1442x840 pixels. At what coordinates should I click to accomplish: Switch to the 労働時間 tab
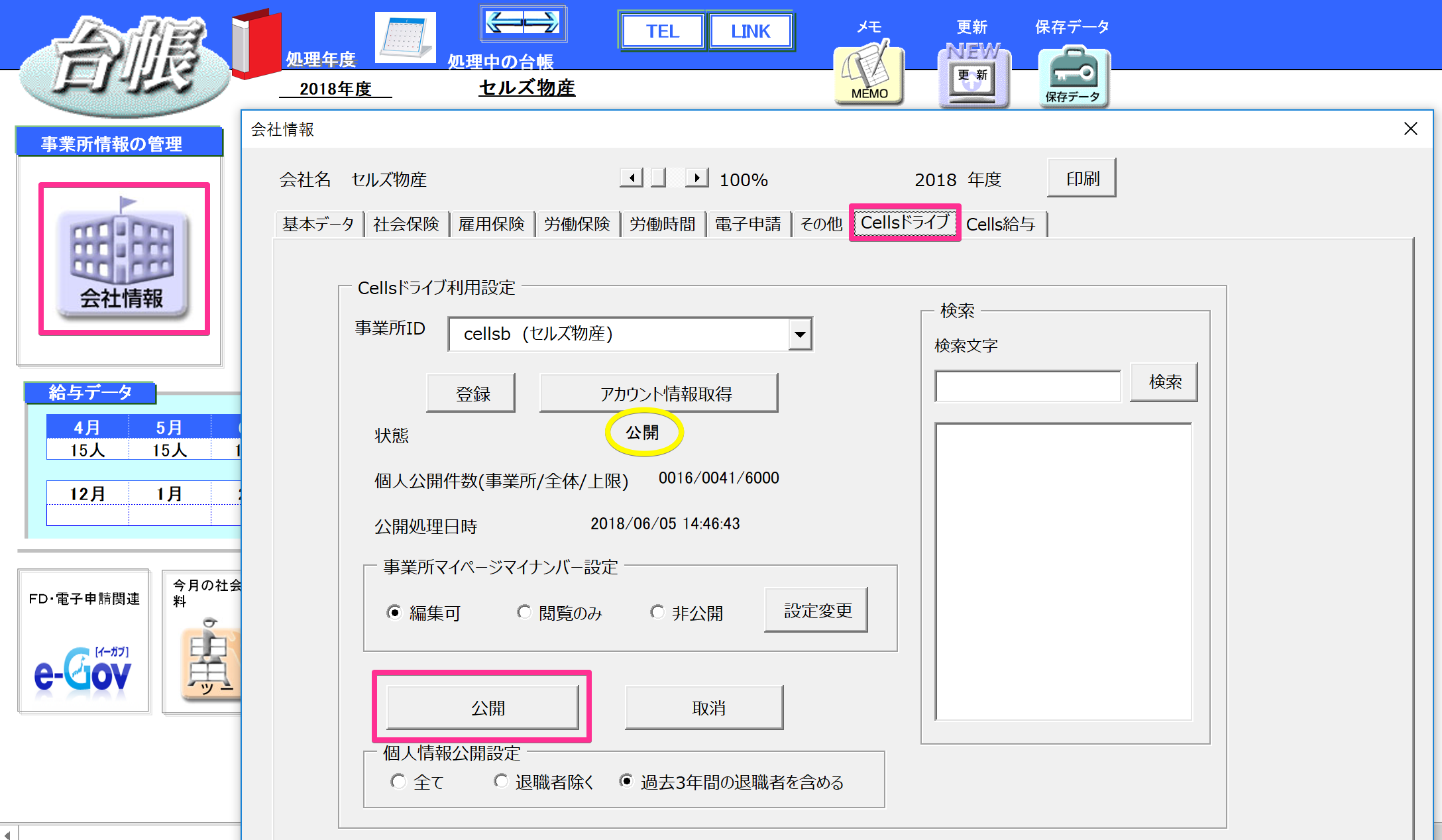click(663, 224)
